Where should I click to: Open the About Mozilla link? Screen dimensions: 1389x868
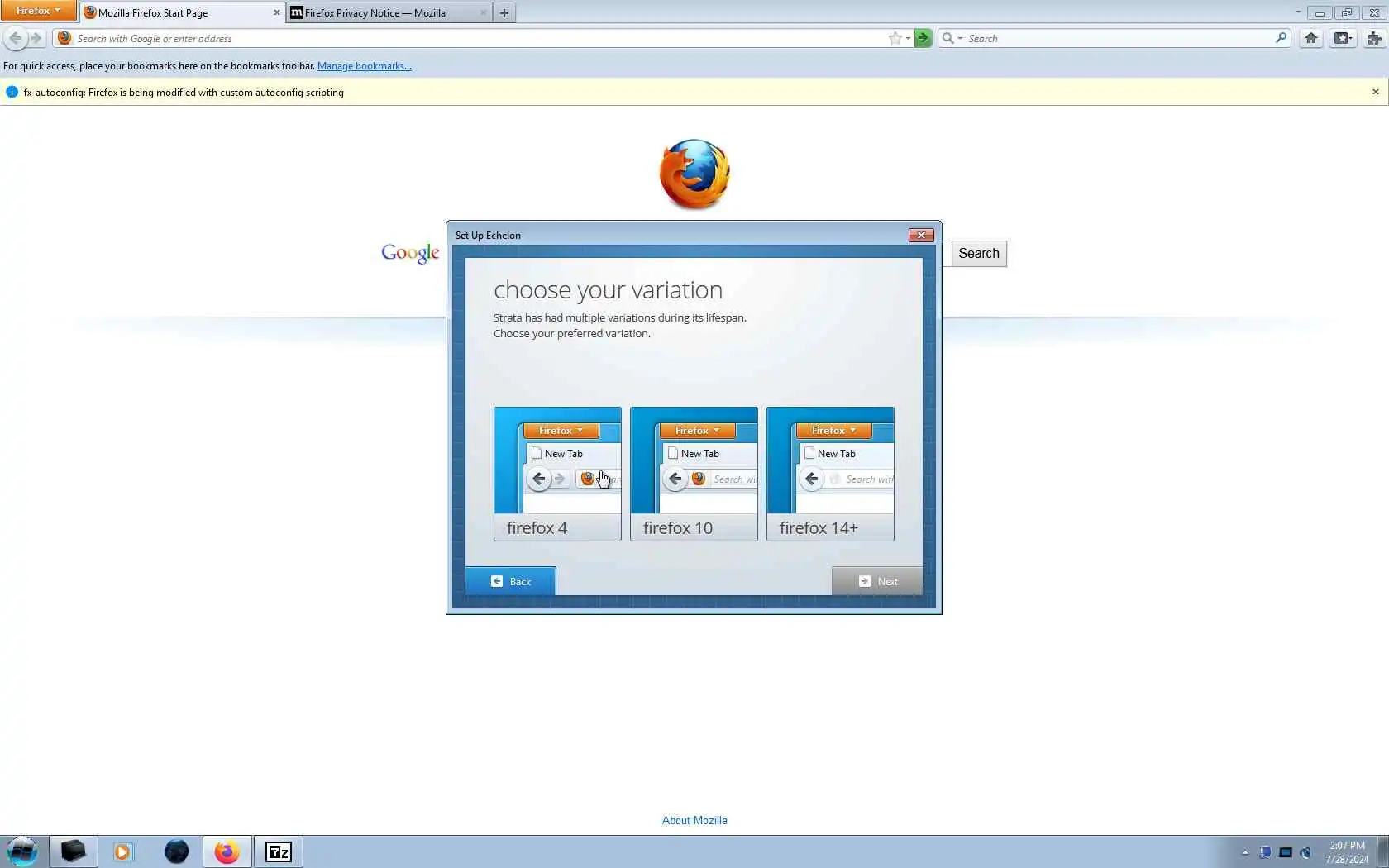click(x=694, y=820)
